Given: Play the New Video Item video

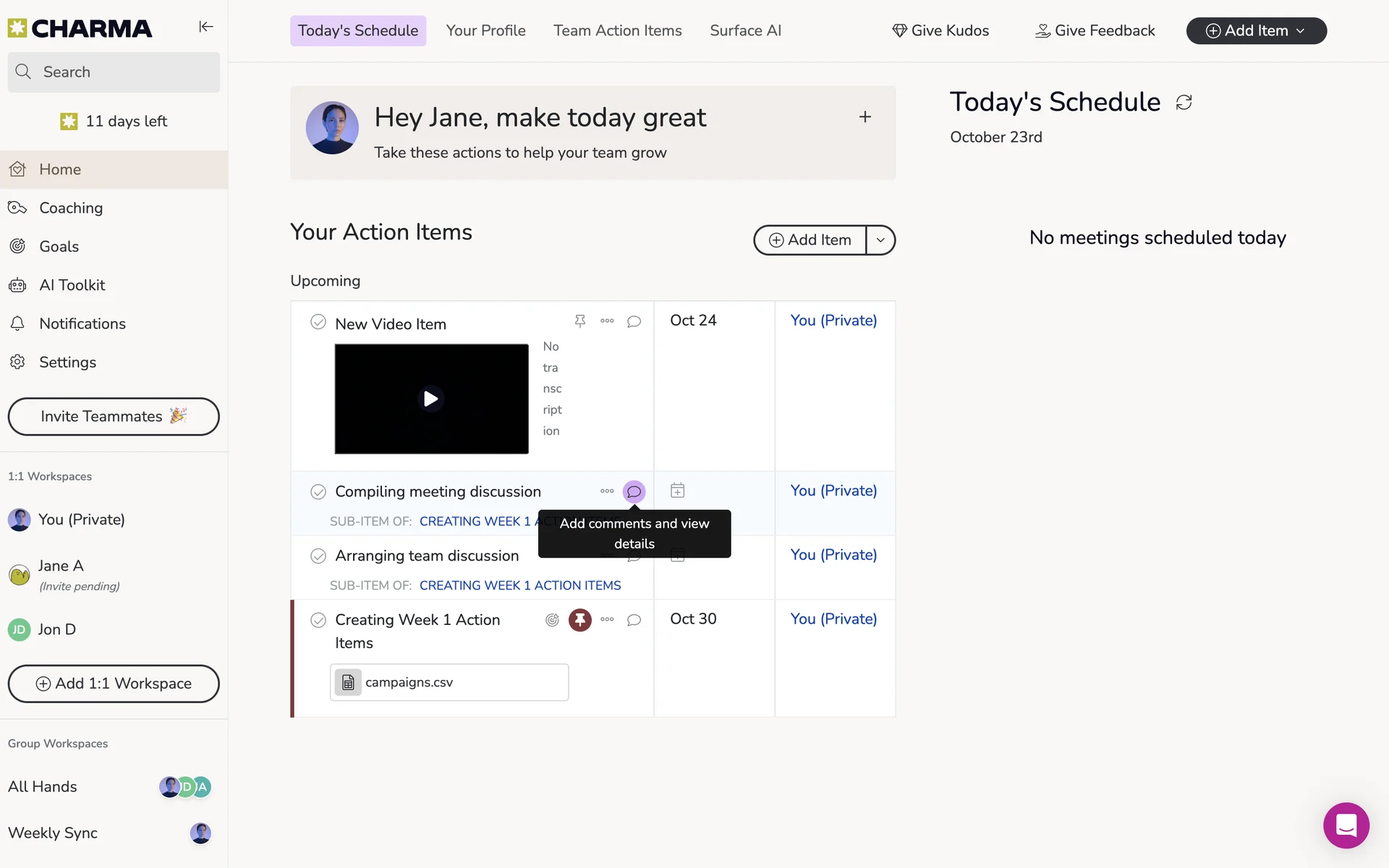Looking at the screenshot, I should click(x=431, y=399).
